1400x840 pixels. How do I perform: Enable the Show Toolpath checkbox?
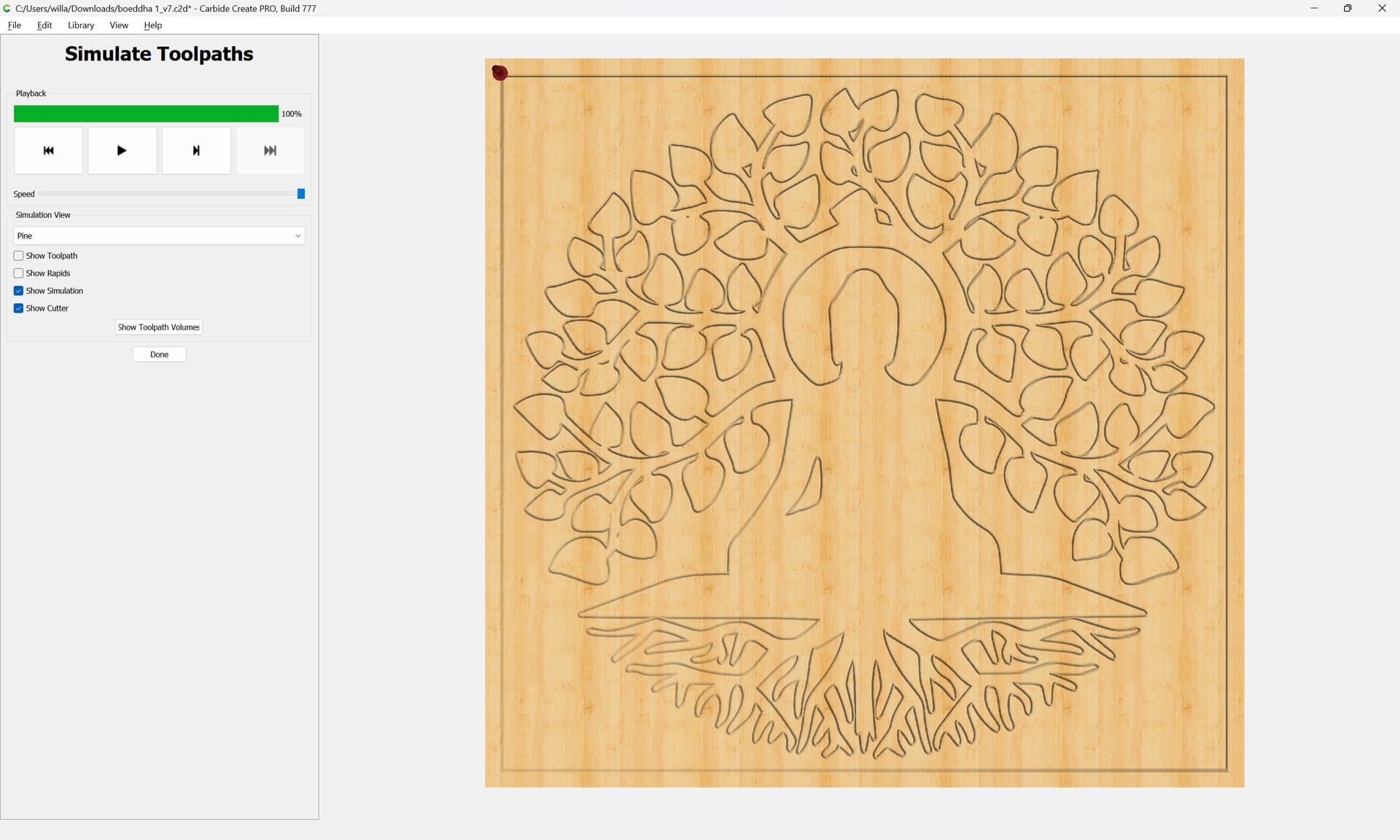tap(19, 256)
